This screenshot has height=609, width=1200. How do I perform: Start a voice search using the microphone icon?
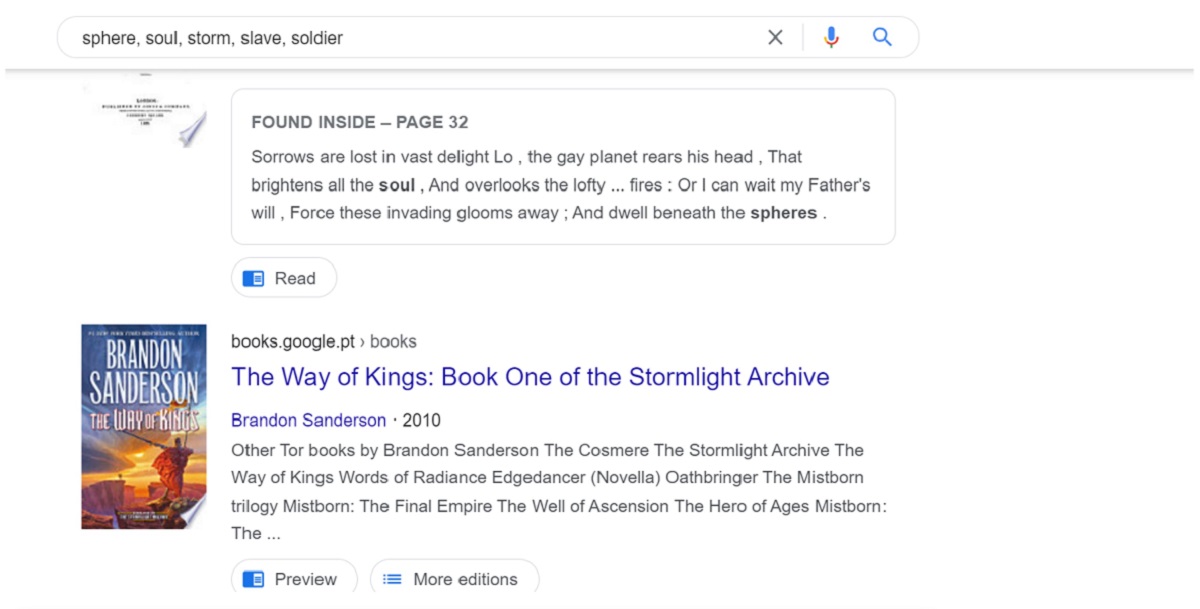(x=830, y=37)
